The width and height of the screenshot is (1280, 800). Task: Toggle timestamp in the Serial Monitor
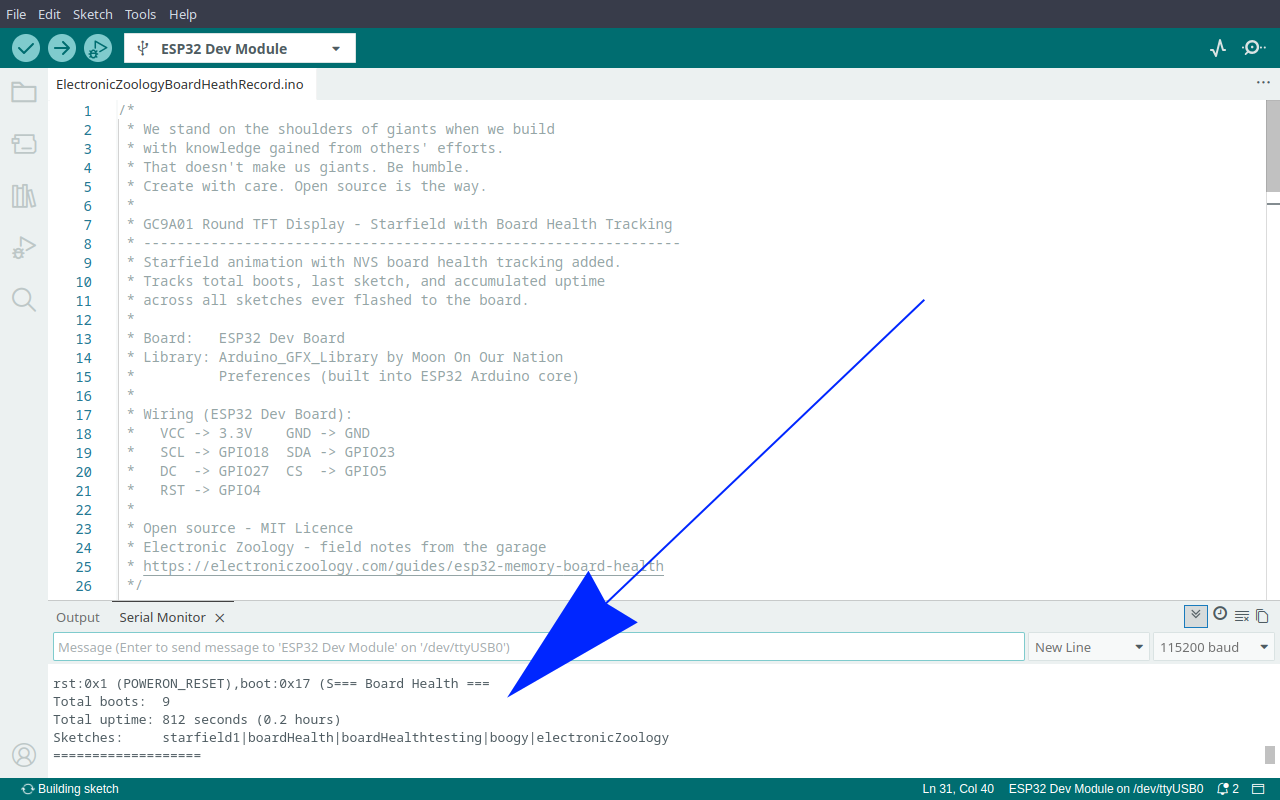(1220, 615)
